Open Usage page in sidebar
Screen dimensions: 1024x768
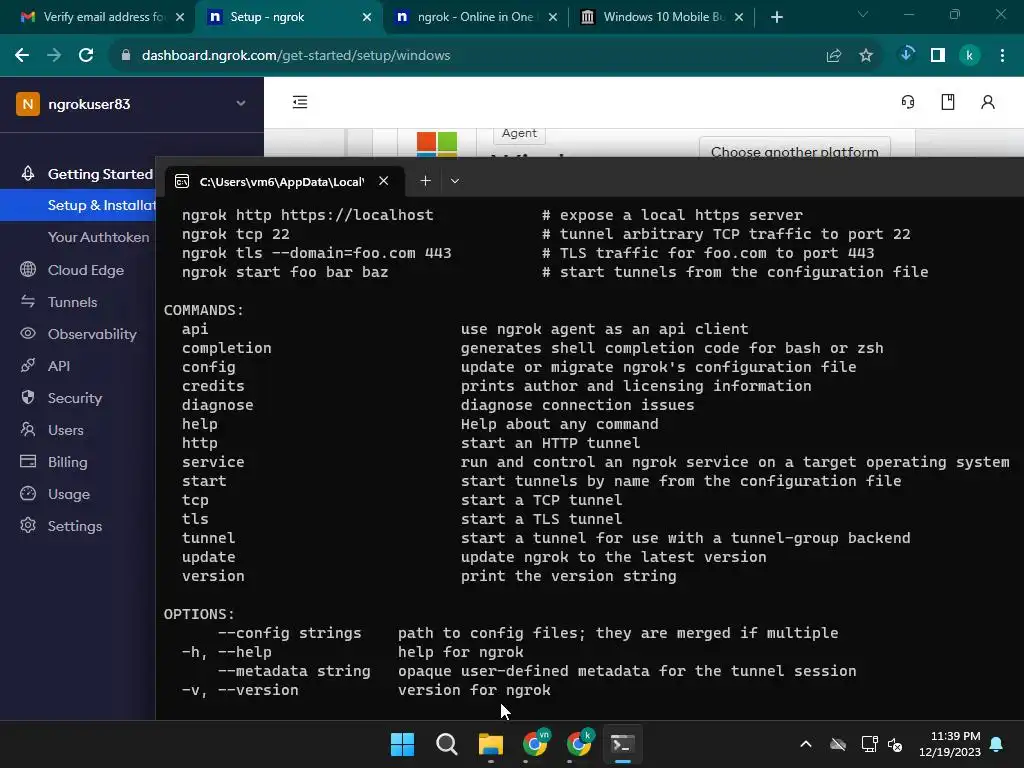click(69, 494)
